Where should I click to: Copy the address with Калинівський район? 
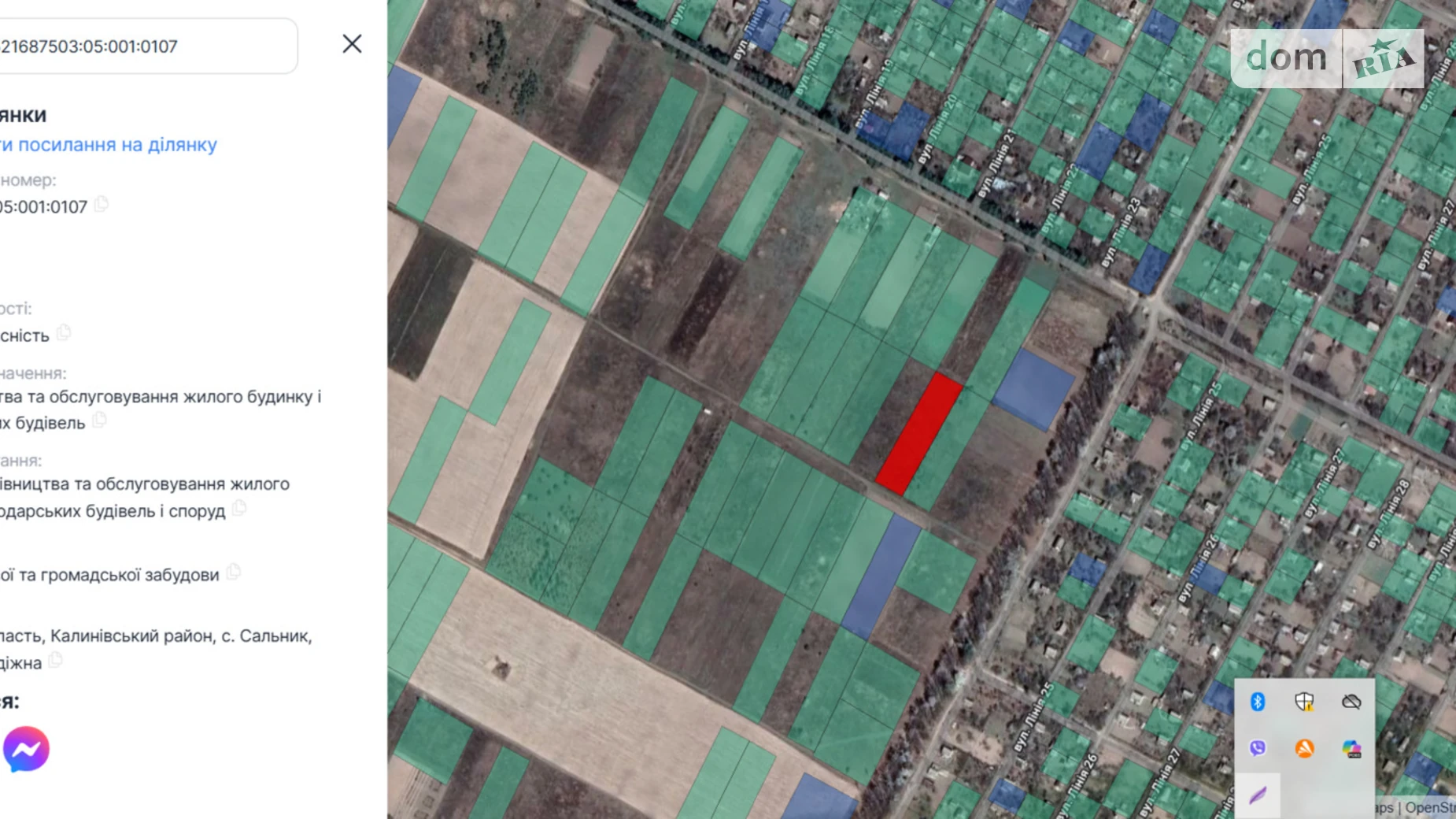(x=55, y=661)
